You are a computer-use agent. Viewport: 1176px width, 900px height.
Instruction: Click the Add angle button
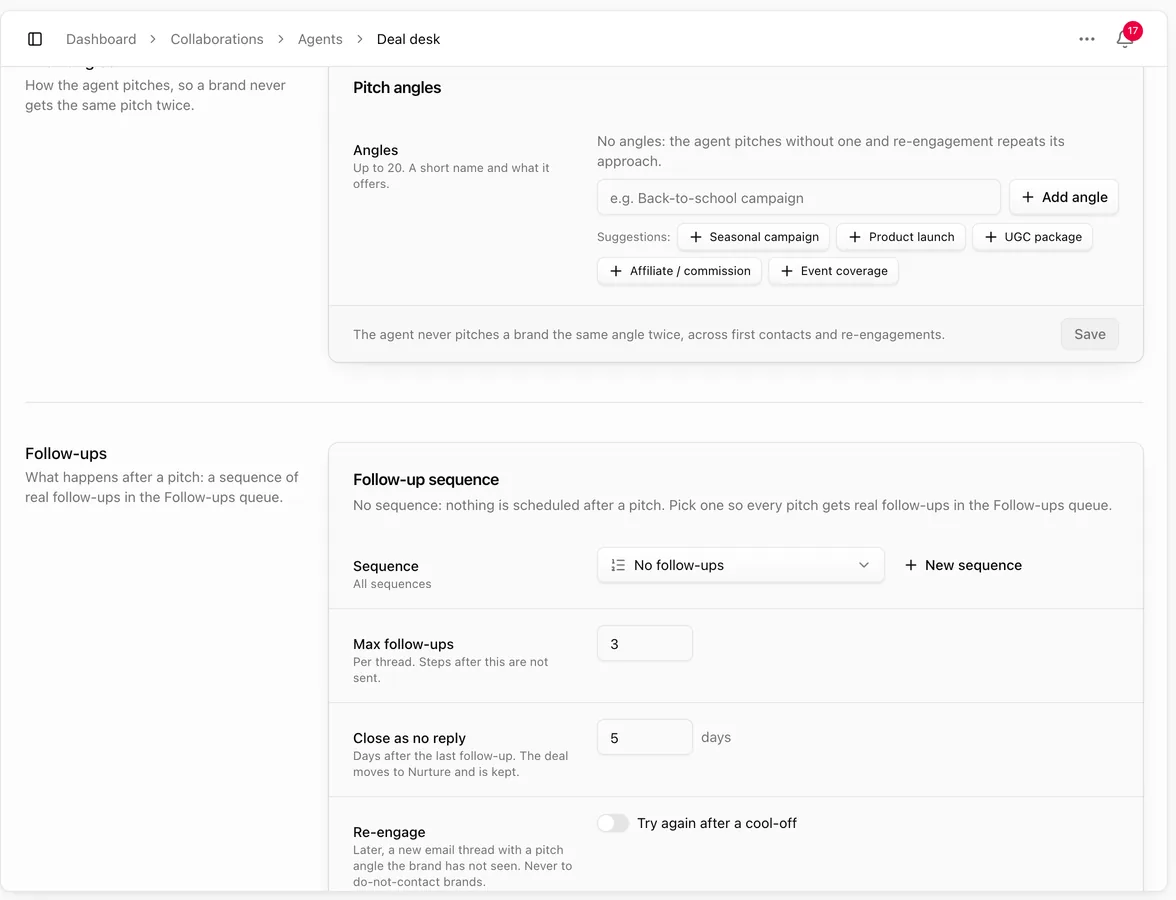[1064, 197]
